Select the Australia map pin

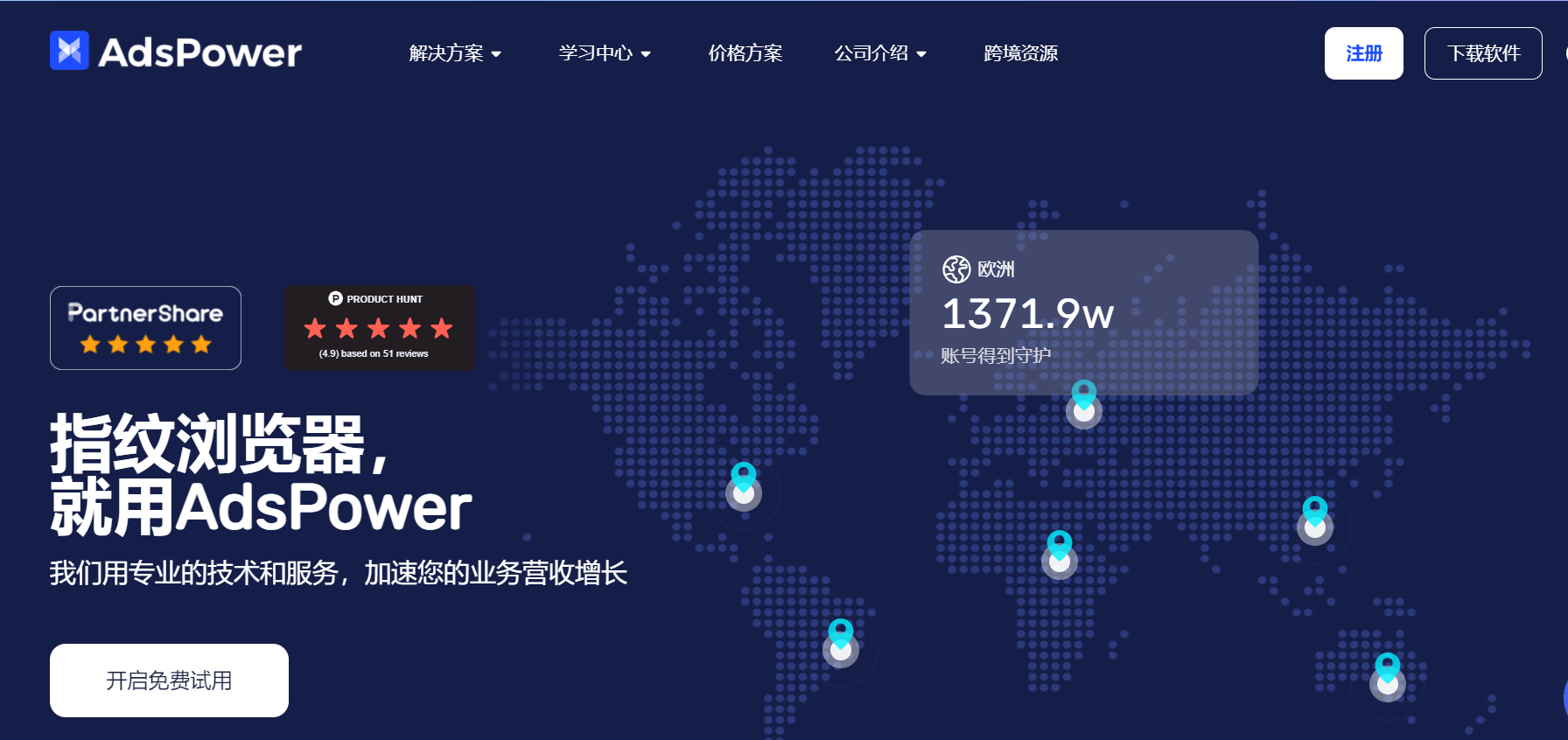(x=1388, y=677)
